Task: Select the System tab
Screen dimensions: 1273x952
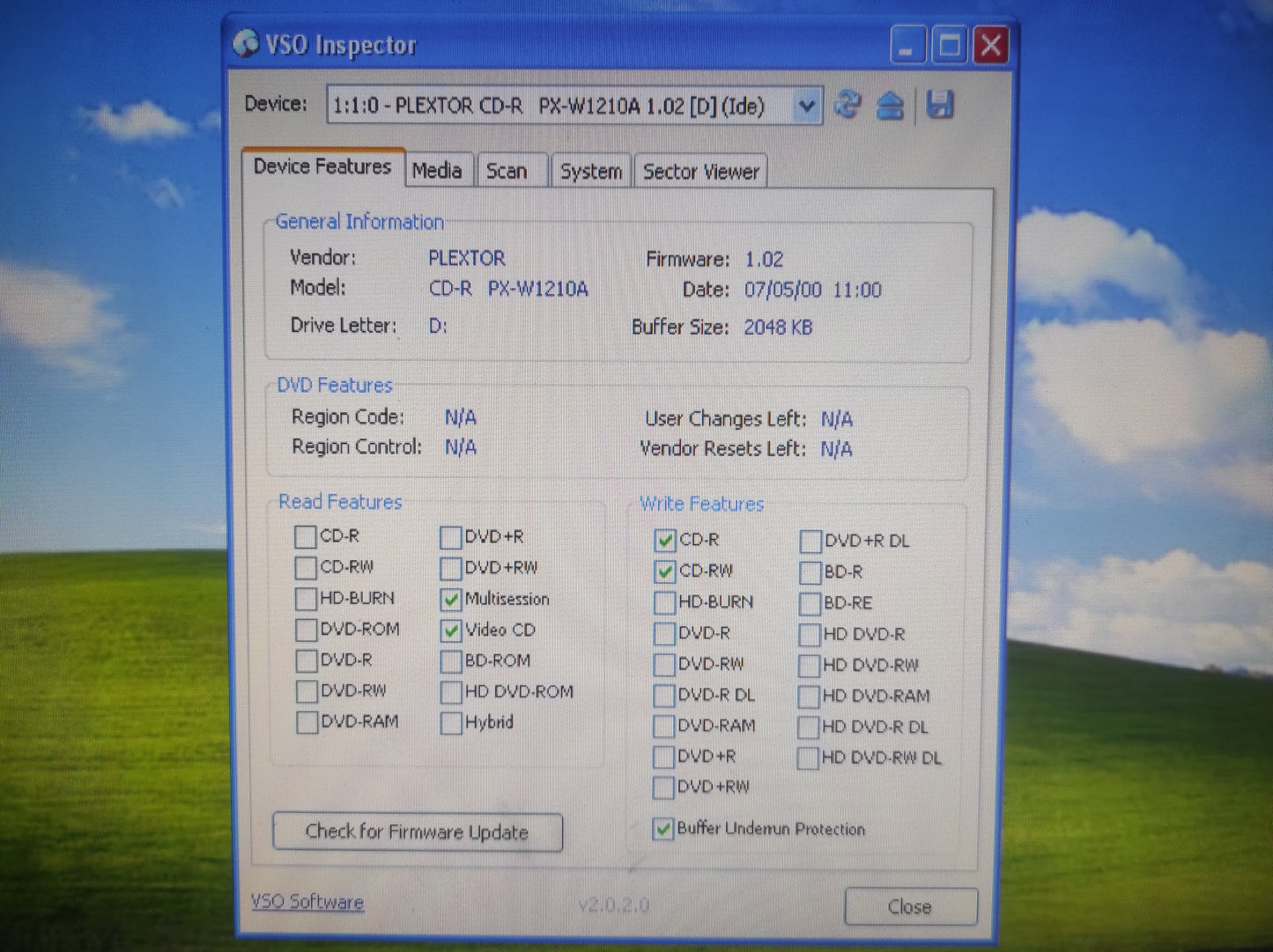Action: [x=590, y=172]
